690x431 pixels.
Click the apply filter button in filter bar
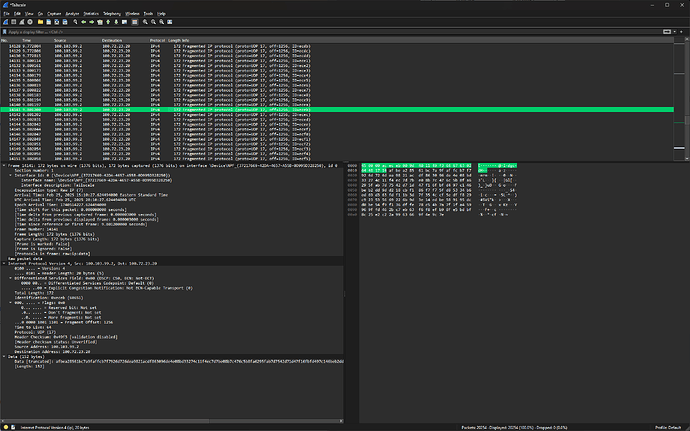667,32
